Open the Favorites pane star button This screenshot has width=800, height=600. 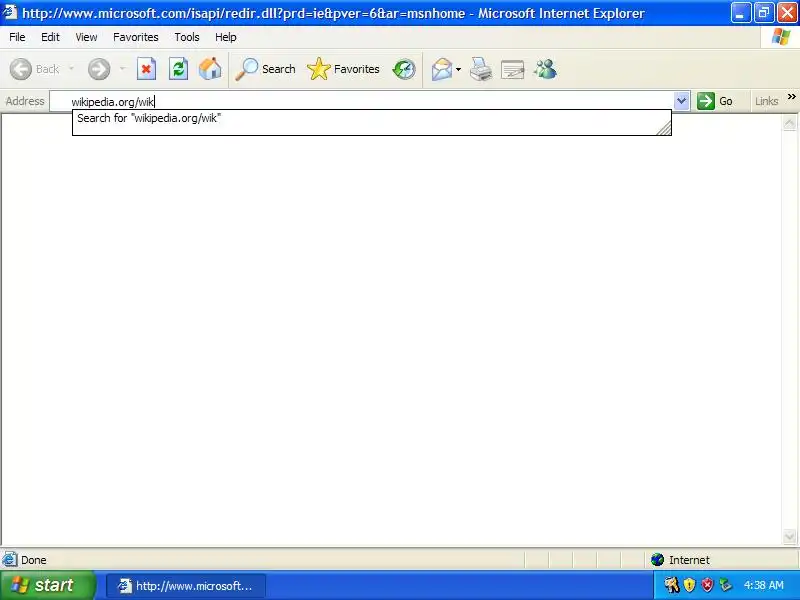(x=343, y=69)
